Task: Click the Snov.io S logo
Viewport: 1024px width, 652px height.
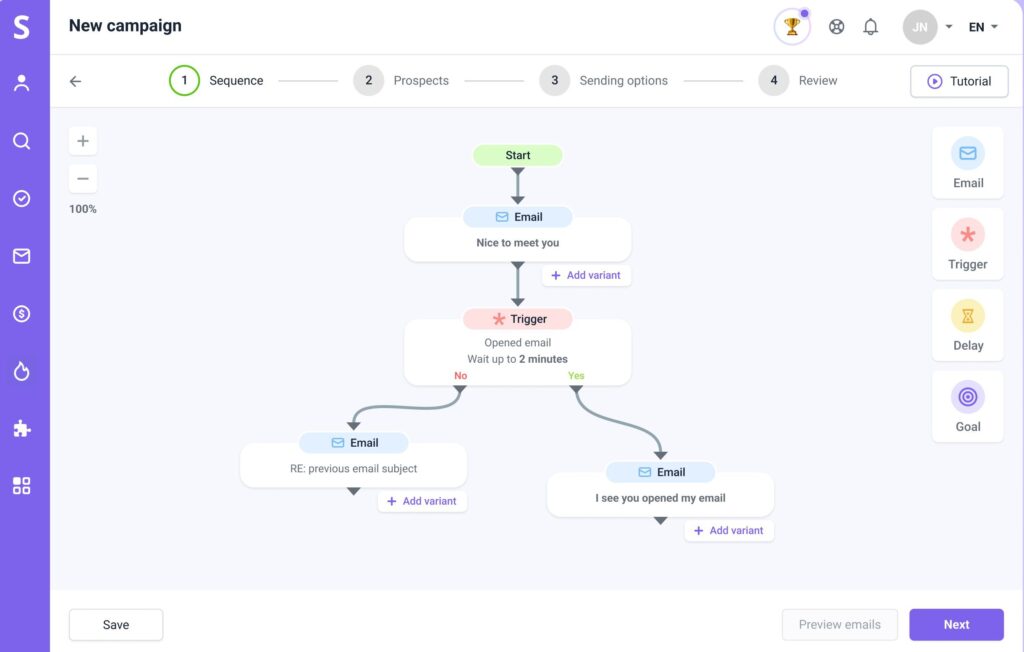Action: pos(22,27)
